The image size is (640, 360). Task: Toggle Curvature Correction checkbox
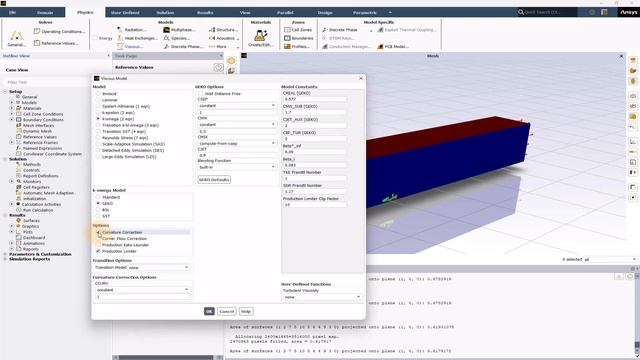tap(98, 232)
